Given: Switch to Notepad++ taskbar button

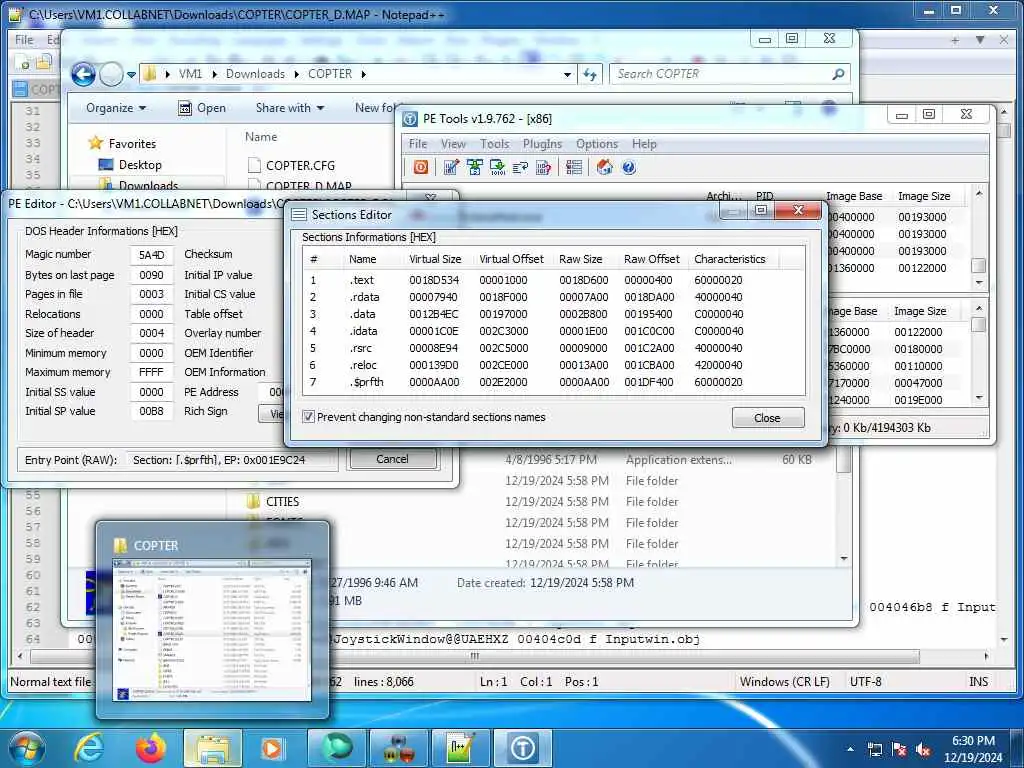Looking at the screenshot, I should [x=460, y=748].
